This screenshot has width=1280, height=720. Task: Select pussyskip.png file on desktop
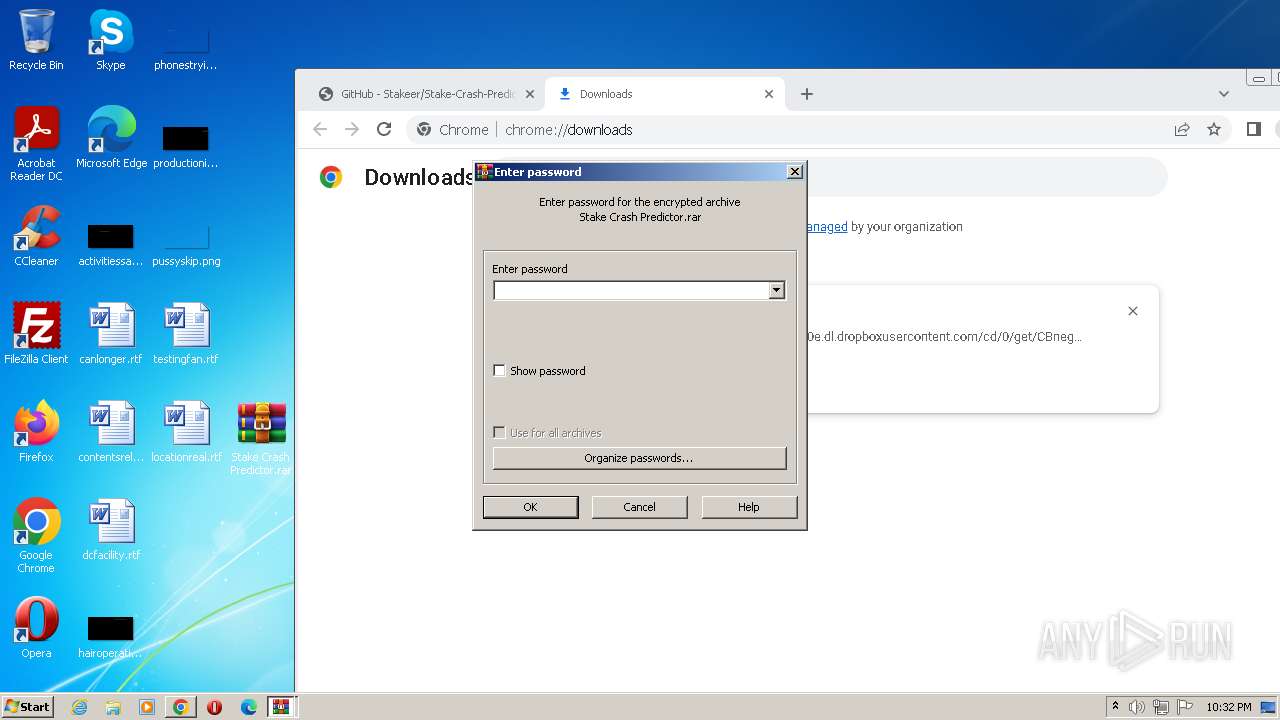pos(186,246)
